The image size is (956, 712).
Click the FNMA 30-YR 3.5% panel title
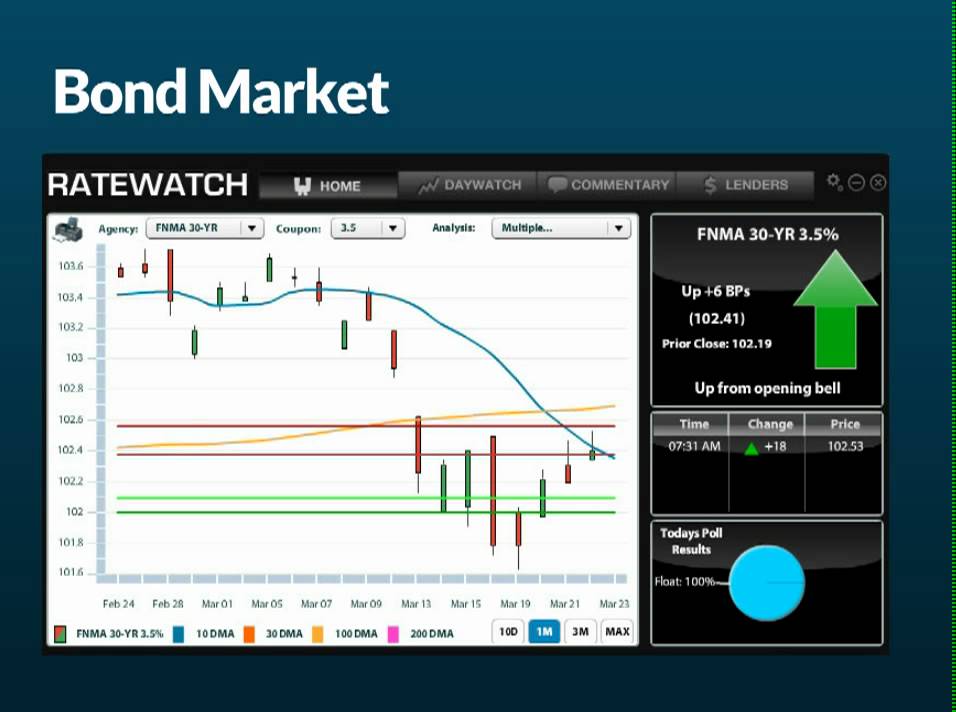click(x=767, y=235)
